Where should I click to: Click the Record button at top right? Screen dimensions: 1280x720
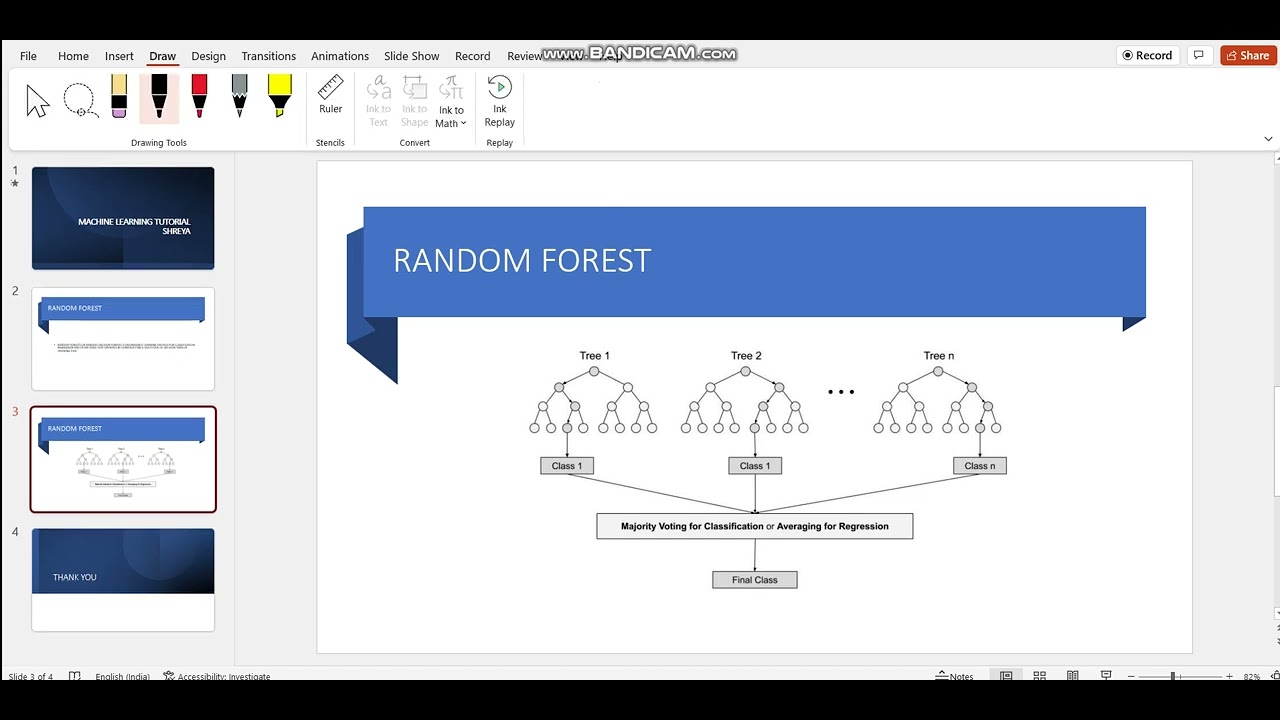[1147, 55]
